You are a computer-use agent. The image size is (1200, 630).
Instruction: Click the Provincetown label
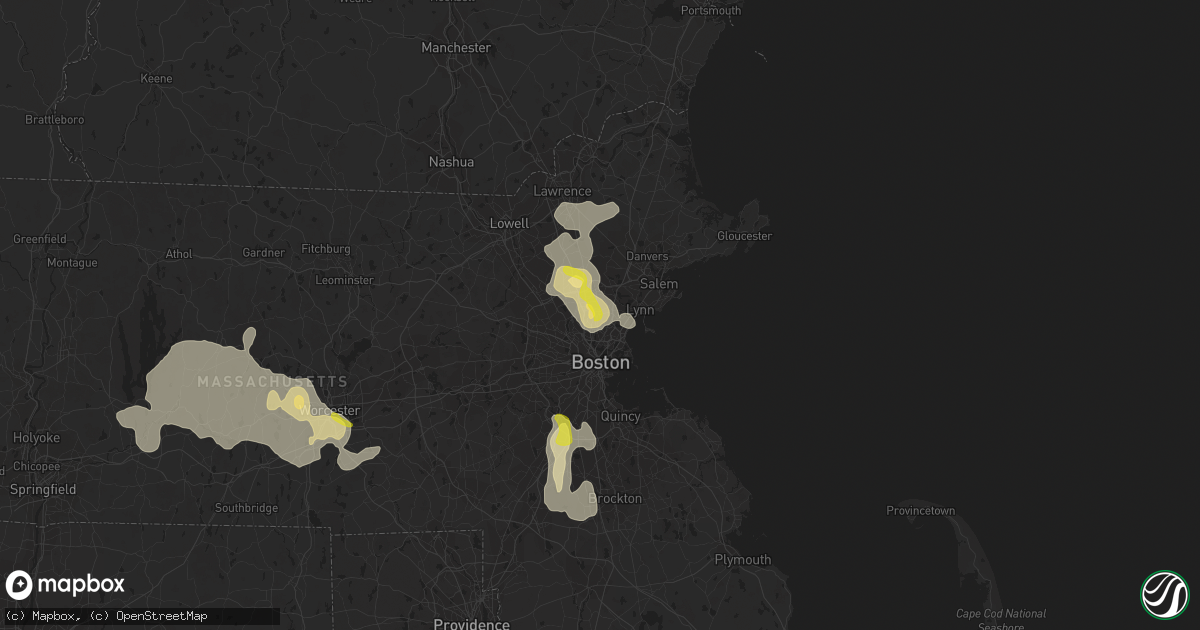tap(921, 511)
